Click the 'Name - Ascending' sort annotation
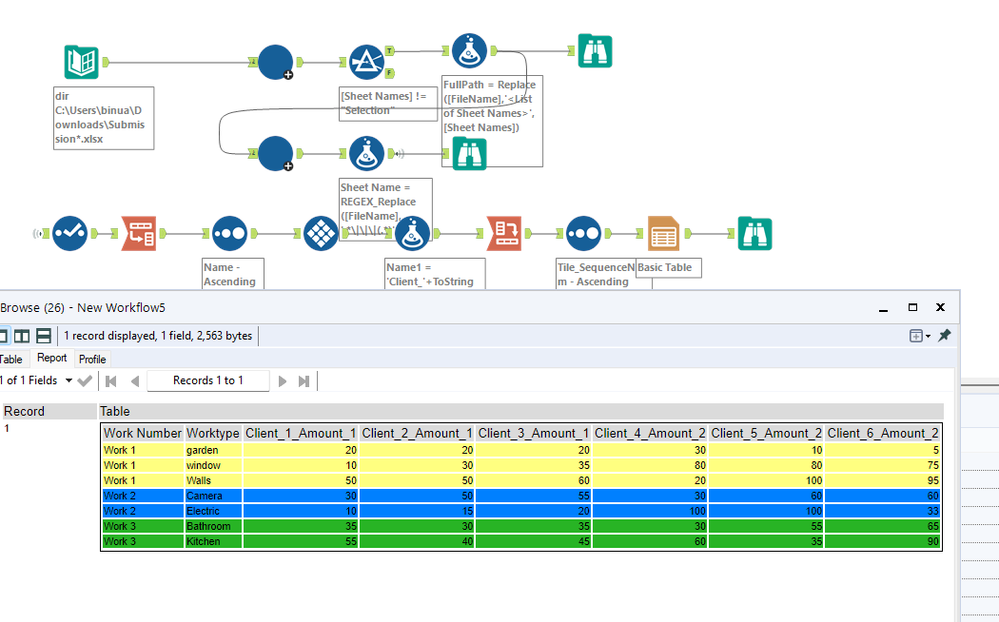 pos(233,274)
